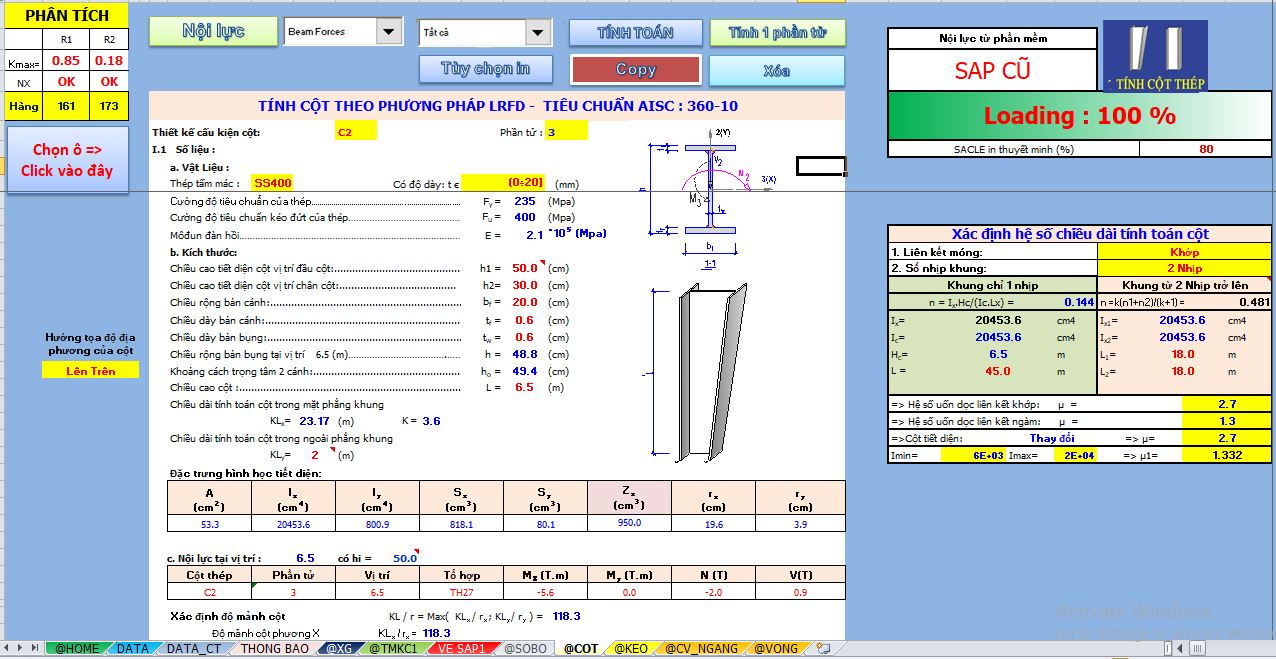Click the Nội lực button

click(214, 31)
